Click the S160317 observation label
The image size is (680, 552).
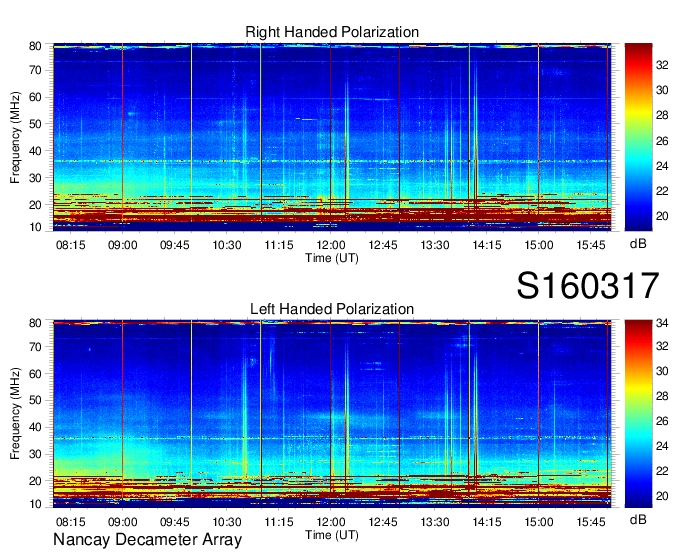[x=588, y=286]
